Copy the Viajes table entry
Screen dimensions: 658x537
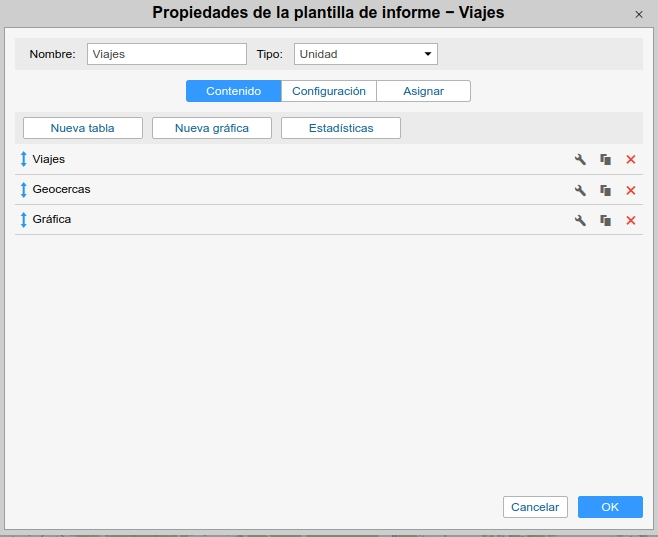(x=605, y=159)
